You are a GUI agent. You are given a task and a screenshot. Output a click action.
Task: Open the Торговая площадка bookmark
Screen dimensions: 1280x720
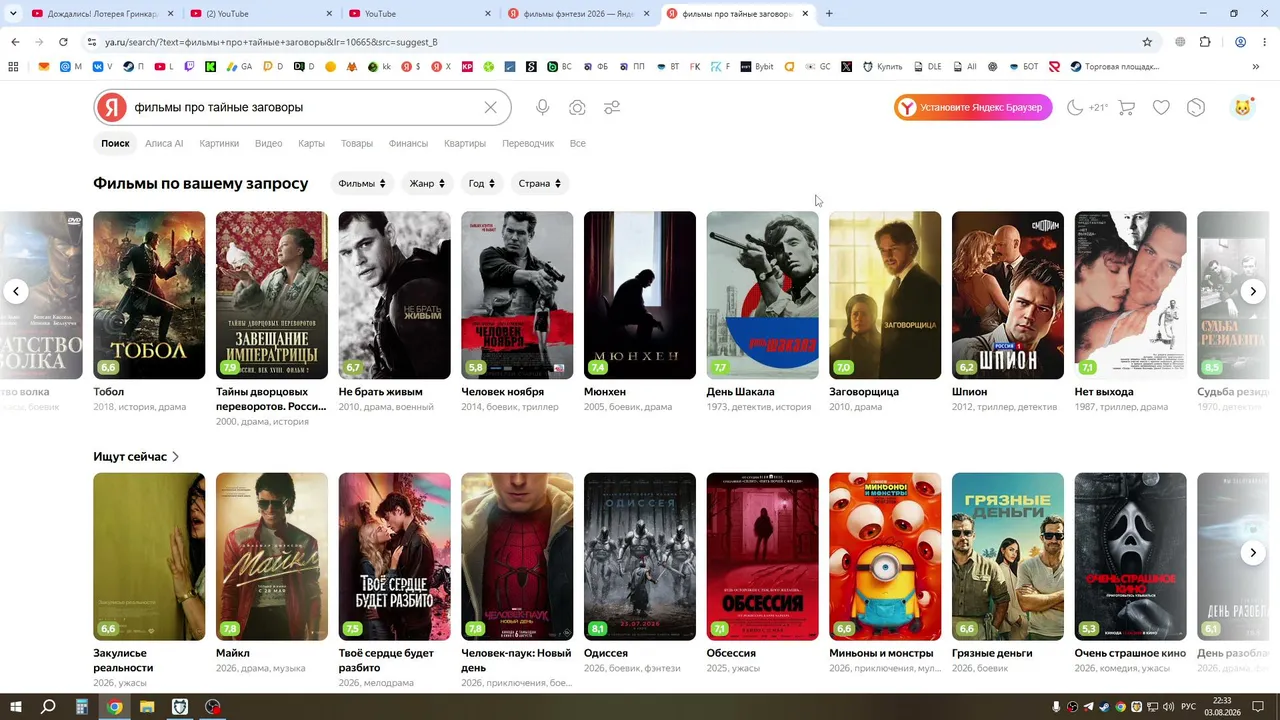[x=1115, y=67]
